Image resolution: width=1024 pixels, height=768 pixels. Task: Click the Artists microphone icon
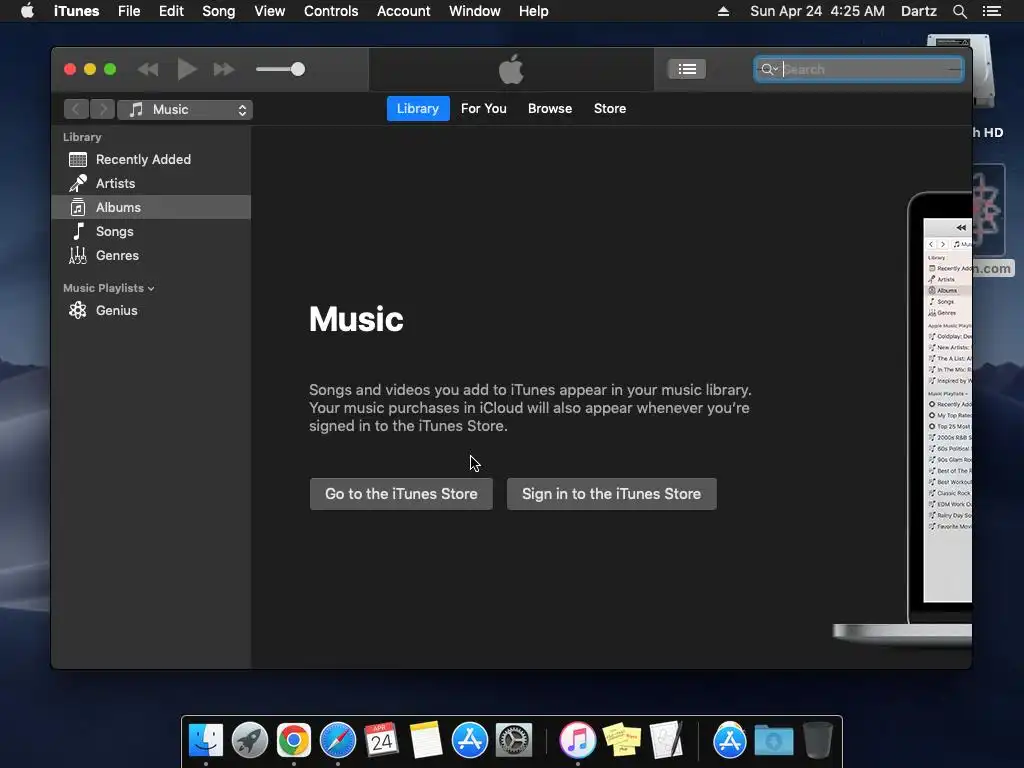pos(78,184)
